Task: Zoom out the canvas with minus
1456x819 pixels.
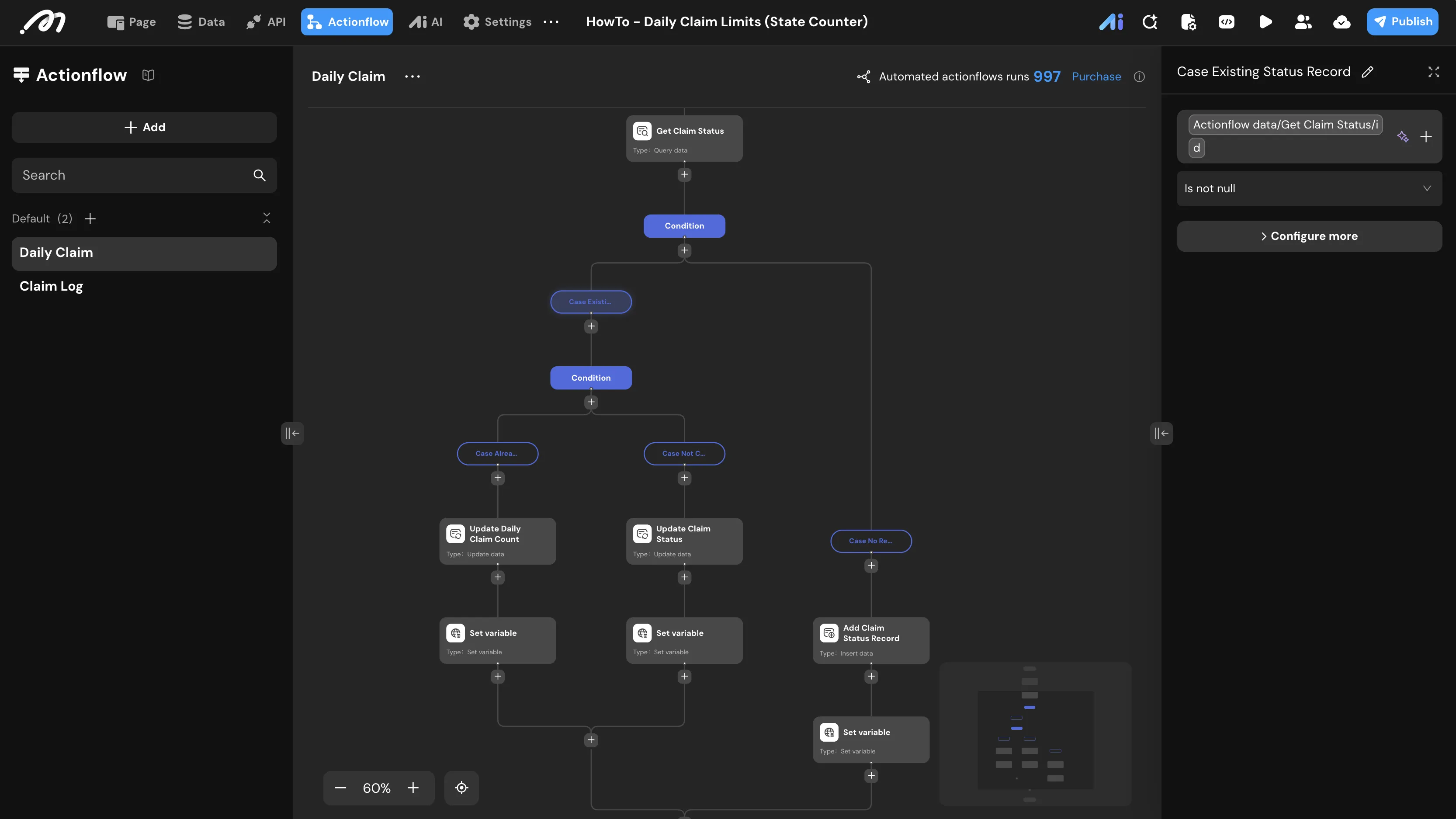Action: pyautogui.click(x=340, y=788)
